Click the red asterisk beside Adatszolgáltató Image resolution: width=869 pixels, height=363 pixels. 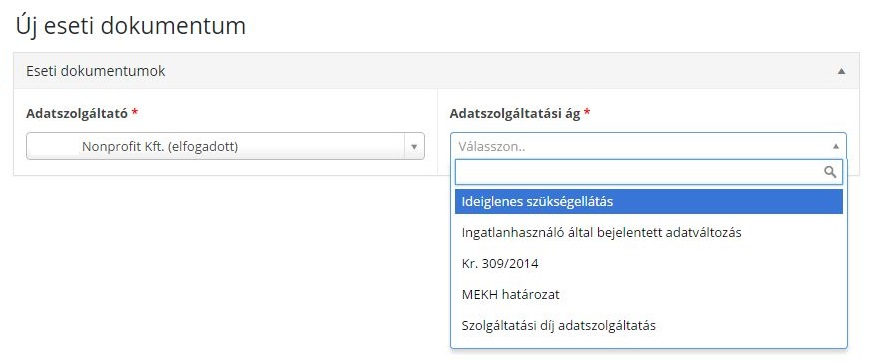pyautogui.click(x=135, y=113)
